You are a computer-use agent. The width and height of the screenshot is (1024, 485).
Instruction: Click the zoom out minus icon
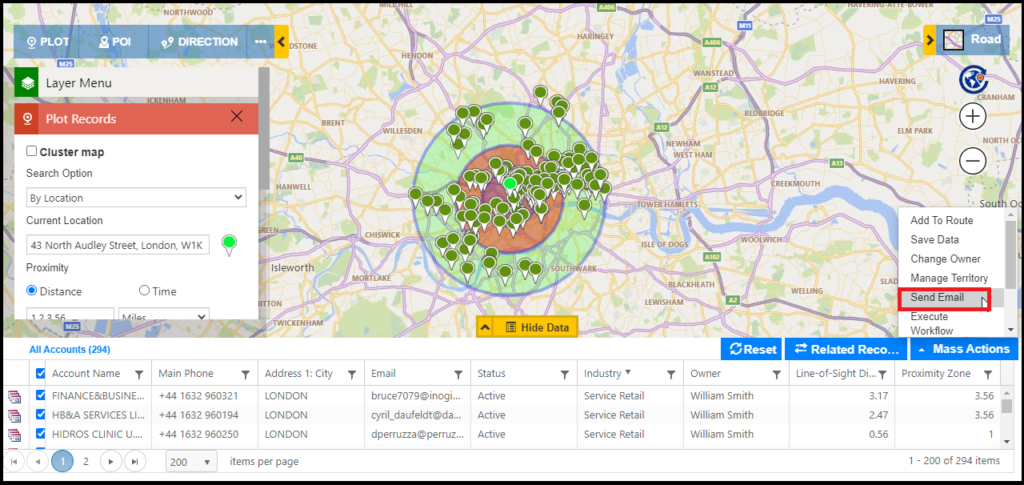[973, 160]
